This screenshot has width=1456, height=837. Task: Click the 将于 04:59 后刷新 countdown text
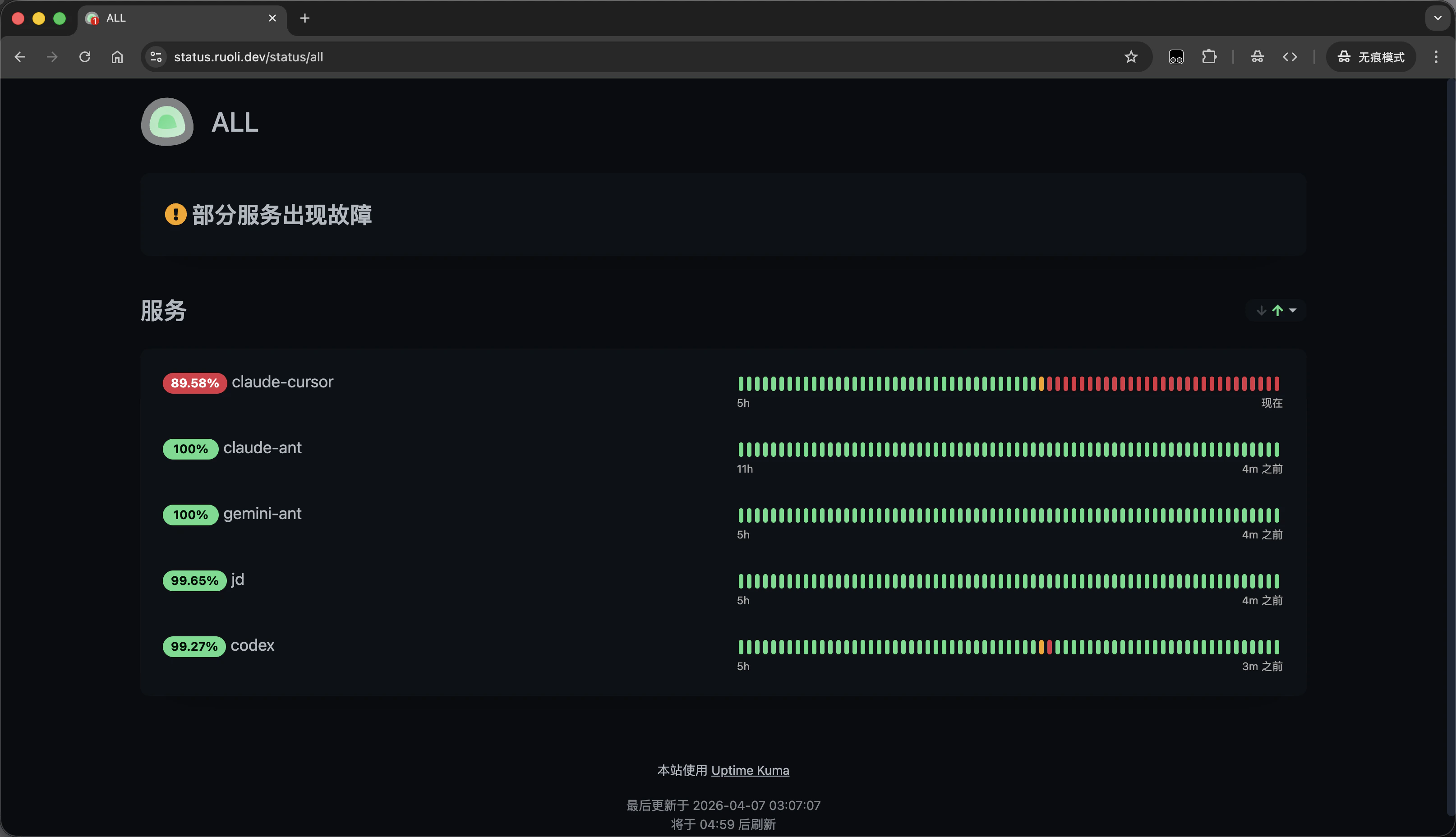click(723, 824)
